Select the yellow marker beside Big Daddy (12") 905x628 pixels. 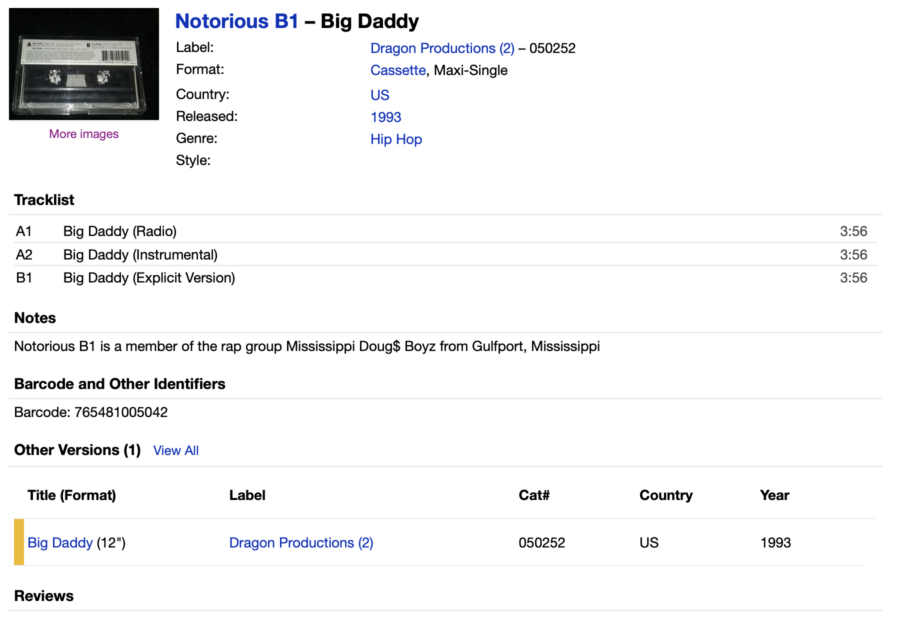click(x=19, y=542)
